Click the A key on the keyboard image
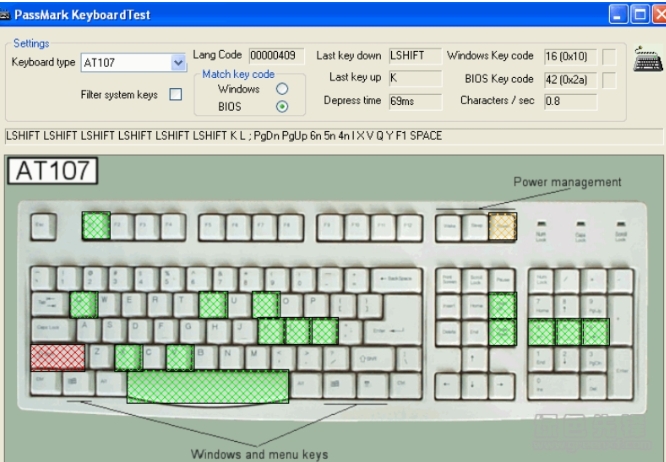Image resolution: width=666 pixels, height=462 pixels. tap(89, 331)
